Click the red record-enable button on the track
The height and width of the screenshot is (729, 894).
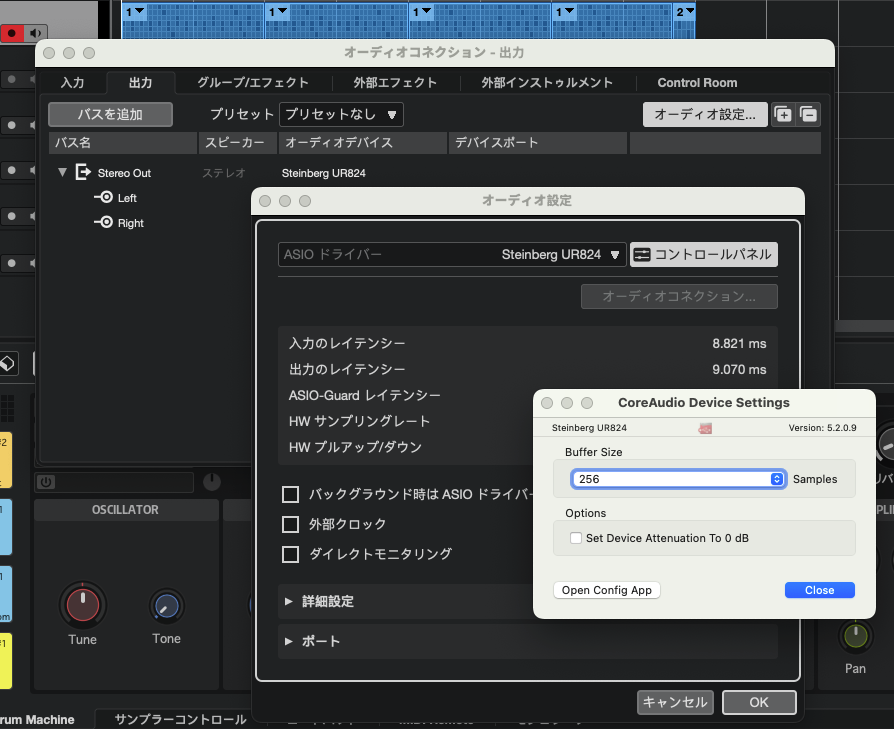pyautogui.click(x=13, y=33)
